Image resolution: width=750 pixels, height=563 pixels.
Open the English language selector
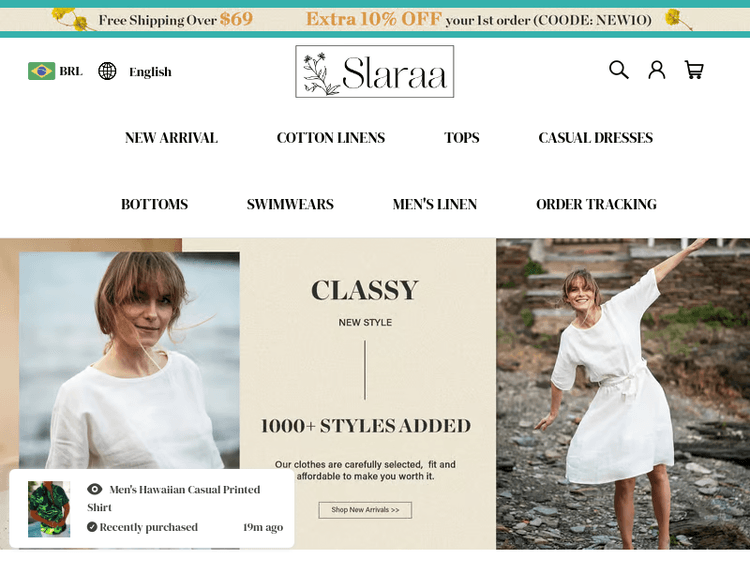[x=150, y=72]
